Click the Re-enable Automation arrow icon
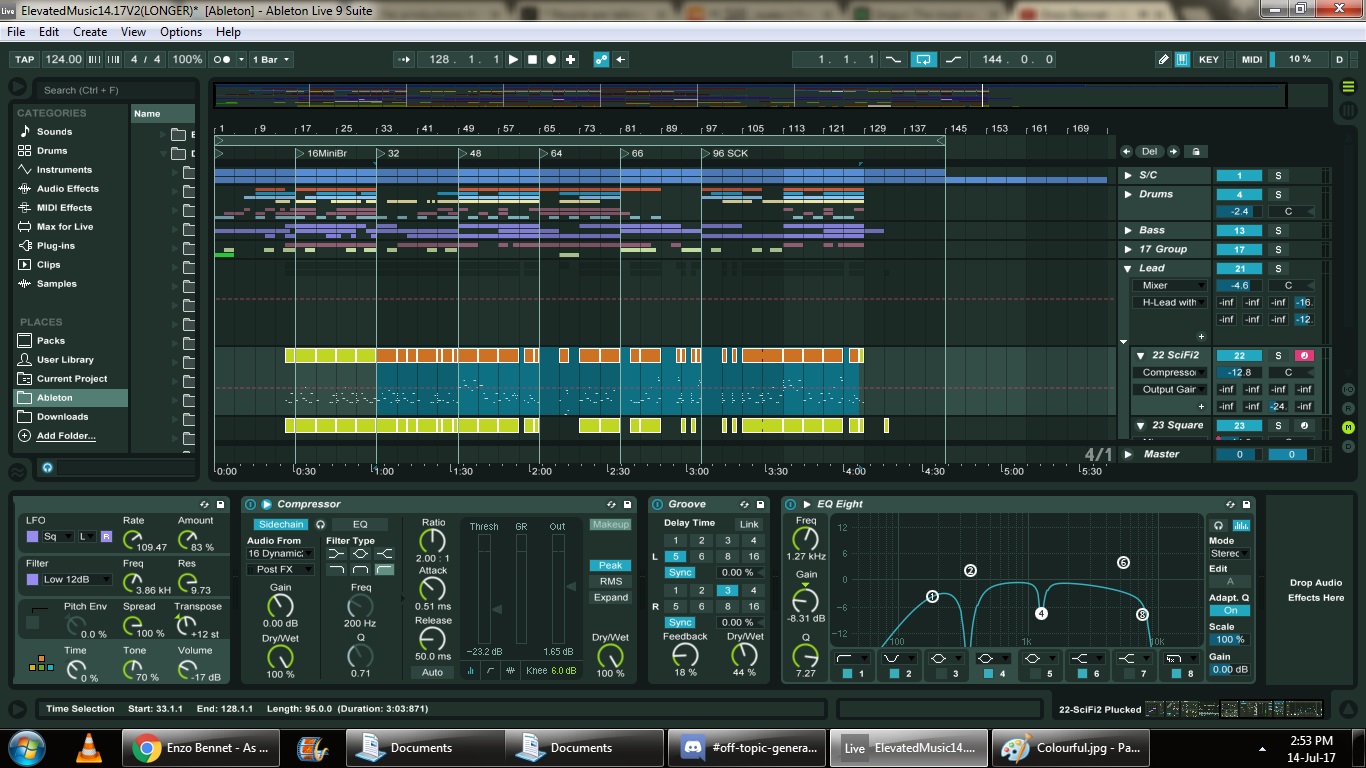 point(621,59)
